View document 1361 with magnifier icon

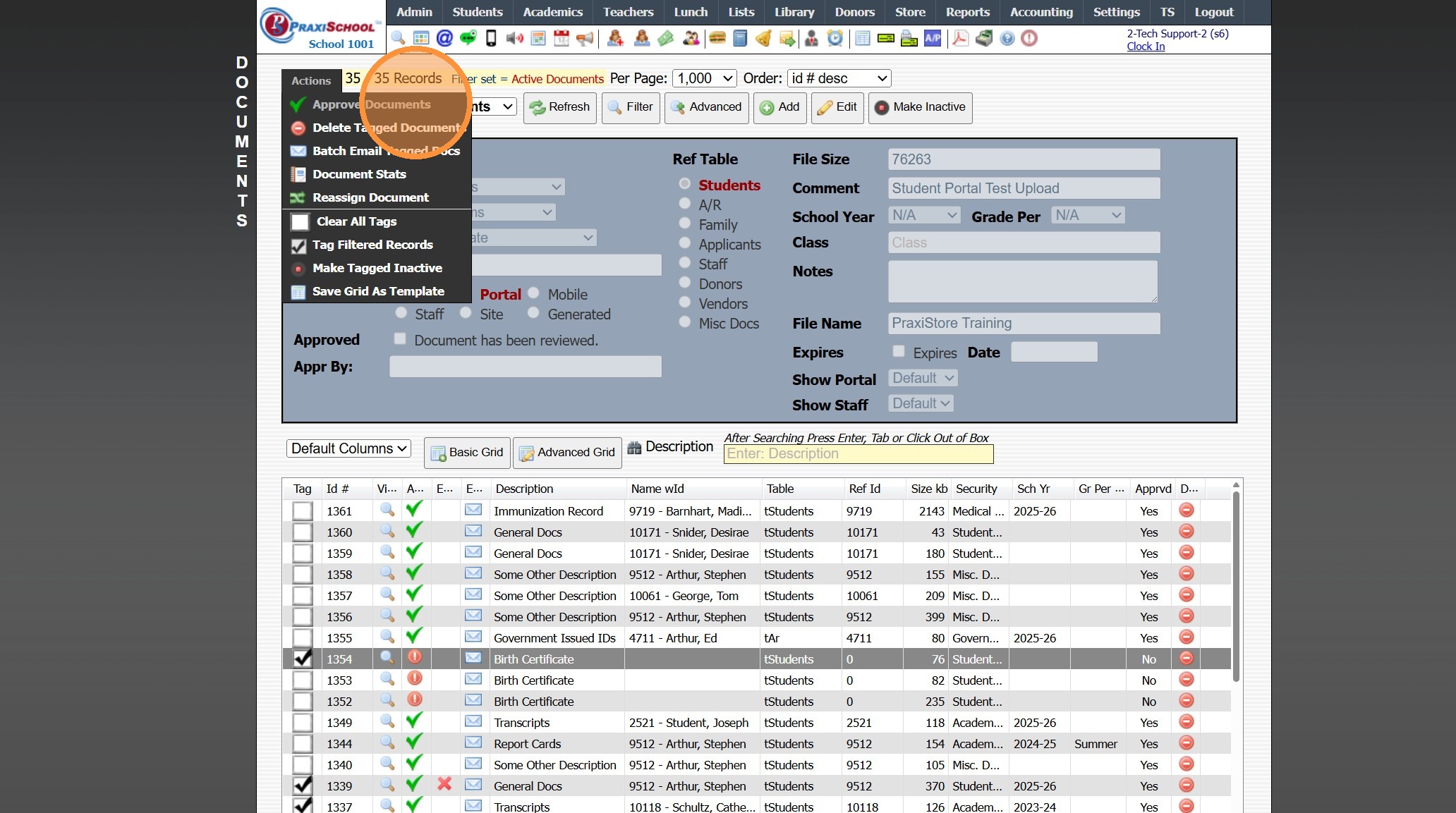coord(387,510)
